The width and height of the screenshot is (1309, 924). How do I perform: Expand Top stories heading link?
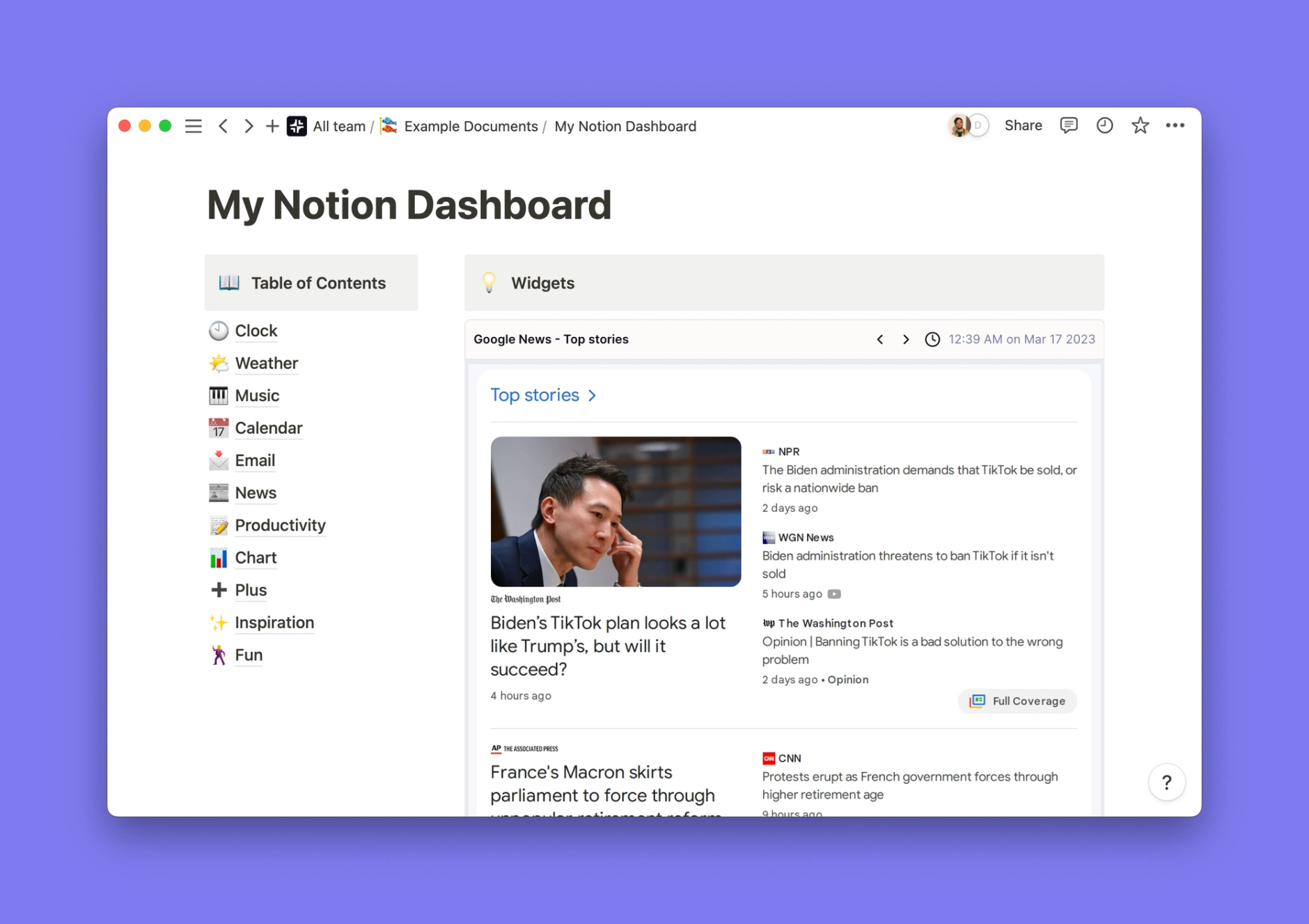(543, 395)
